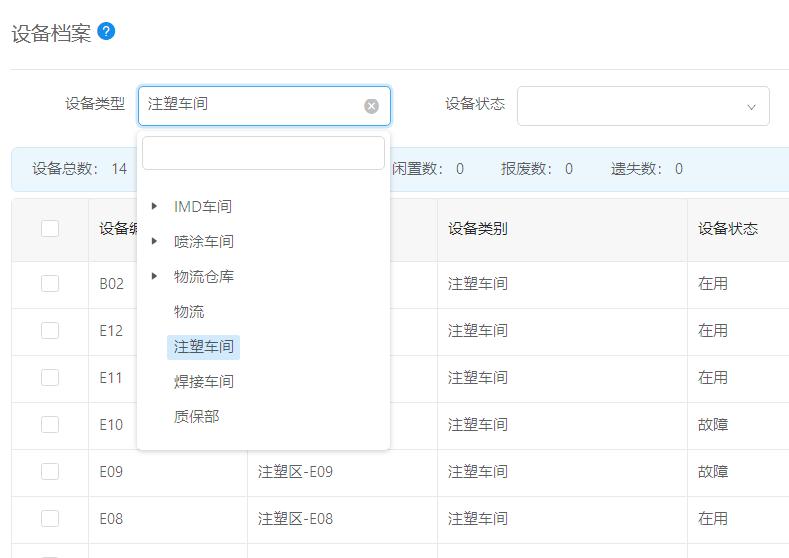Image resolution: width=789 pixels, height=558 pixels.
Task: Expand the 物流仓库 tree node arrow
Action: click(x=154, y=276)
